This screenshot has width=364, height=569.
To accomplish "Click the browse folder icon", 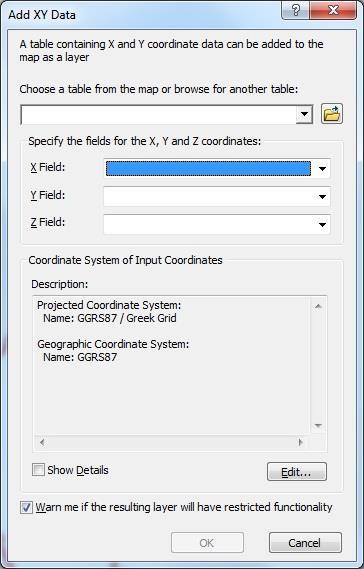I will [x=332, y=114].
